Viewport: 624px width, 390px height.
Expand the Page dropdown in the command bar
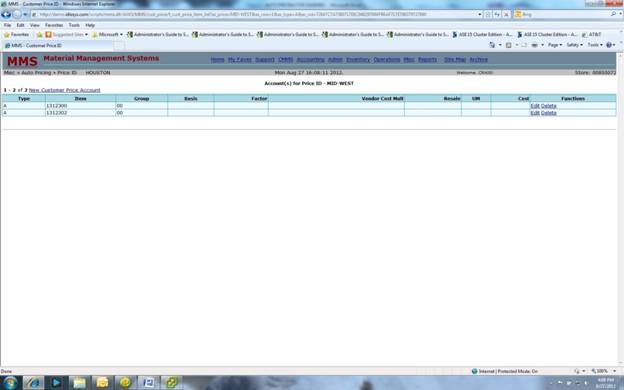tap(555, 45)
